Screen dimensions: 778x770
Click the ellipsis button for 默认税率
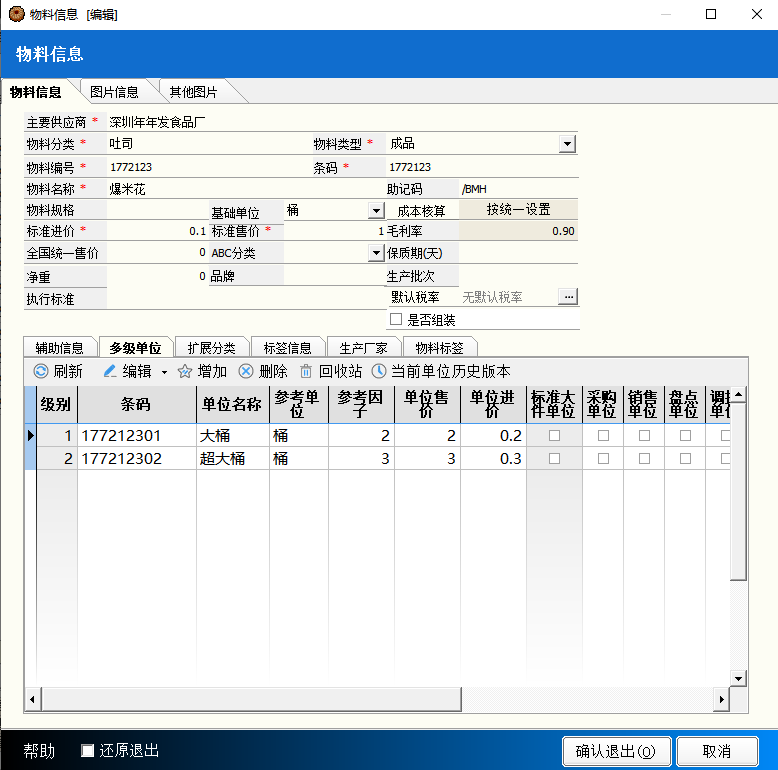point(568,297)
